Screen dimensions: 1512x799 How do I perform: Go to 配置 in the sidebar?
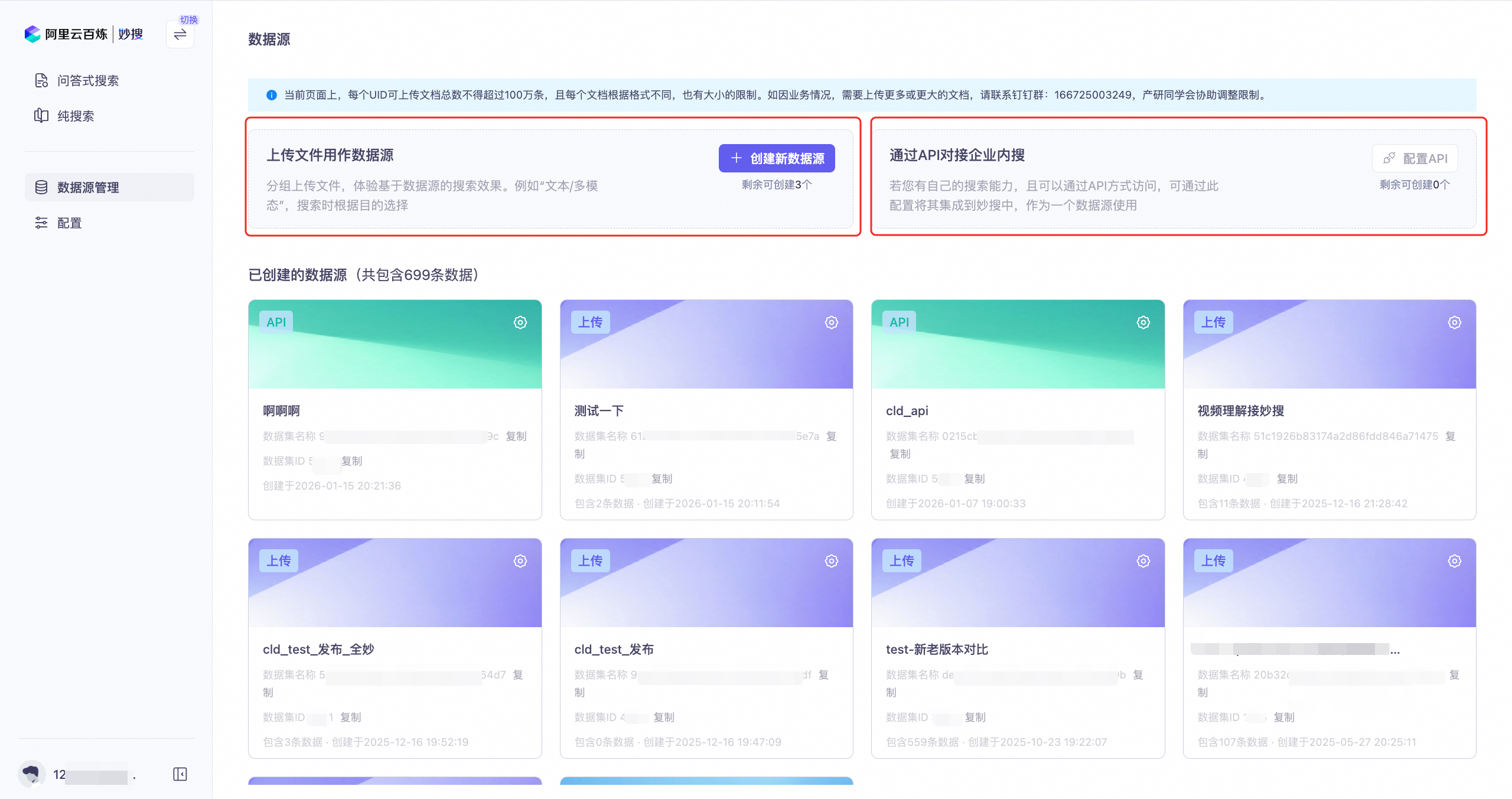tap(69, 223)
